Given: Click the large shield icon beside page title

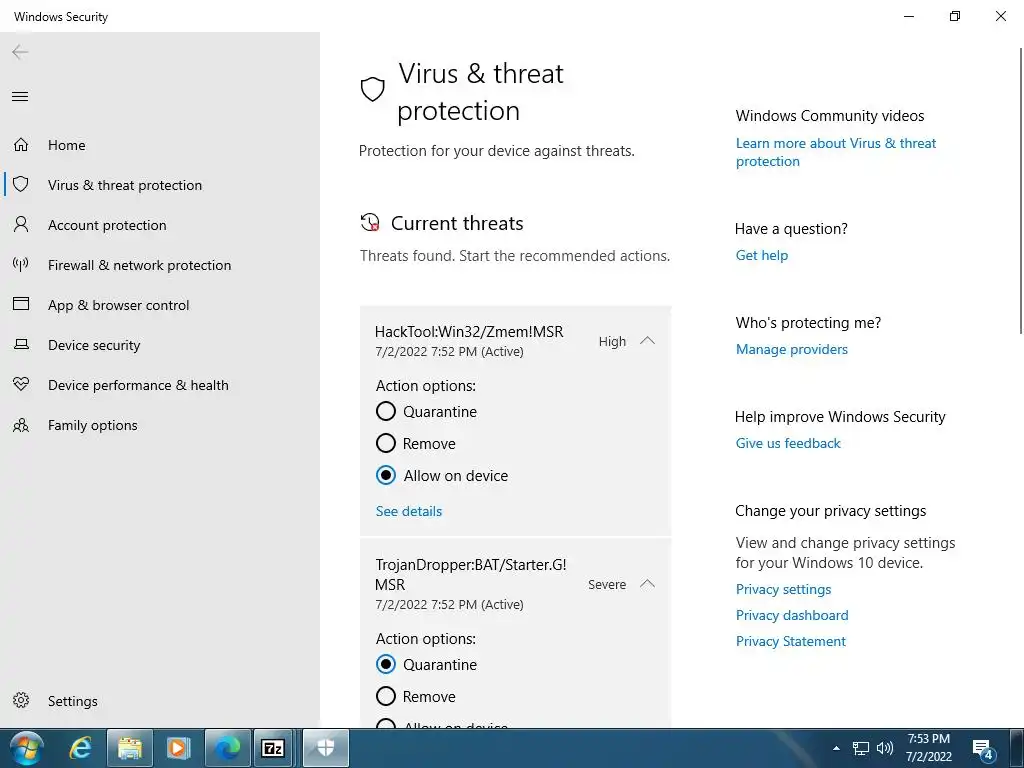Looking at the screenshot, I should [x=372, y=89].
